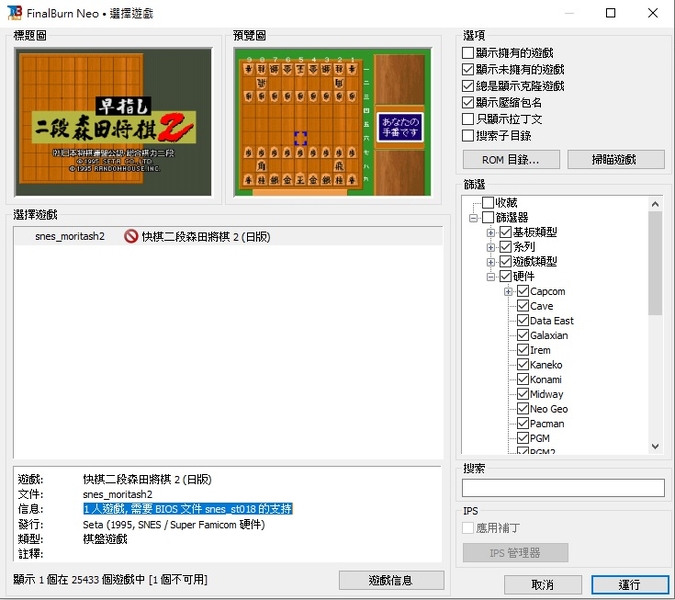Expand the 基板類型 tree node
675x600 pixels.
pyautogui.click(x=490, y=232)
